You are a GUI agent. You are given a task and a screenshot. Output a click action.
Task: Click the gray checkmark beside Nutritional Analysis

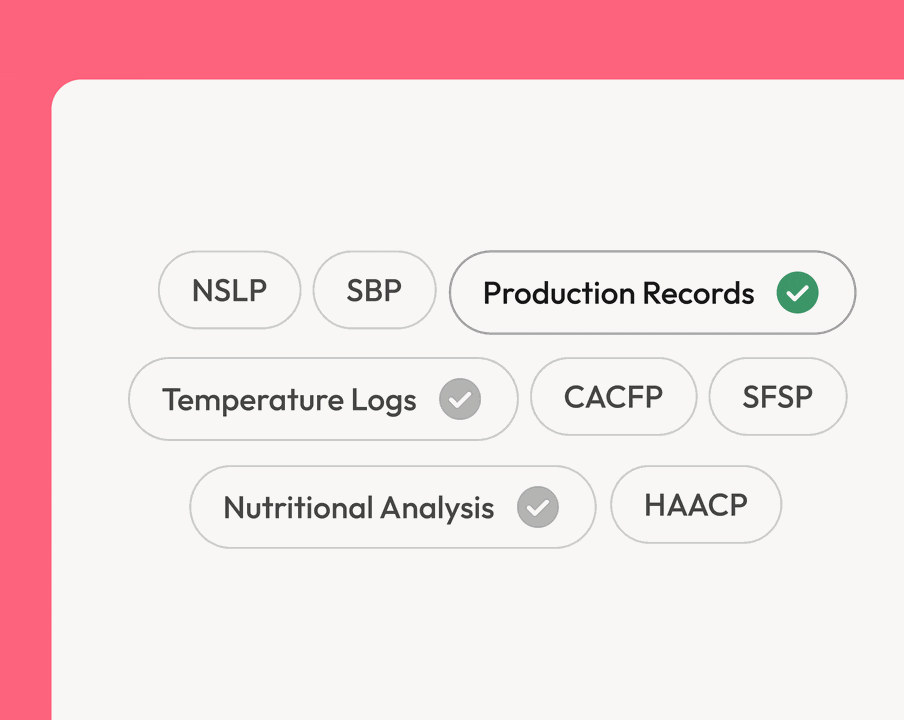tap(538, 507)
